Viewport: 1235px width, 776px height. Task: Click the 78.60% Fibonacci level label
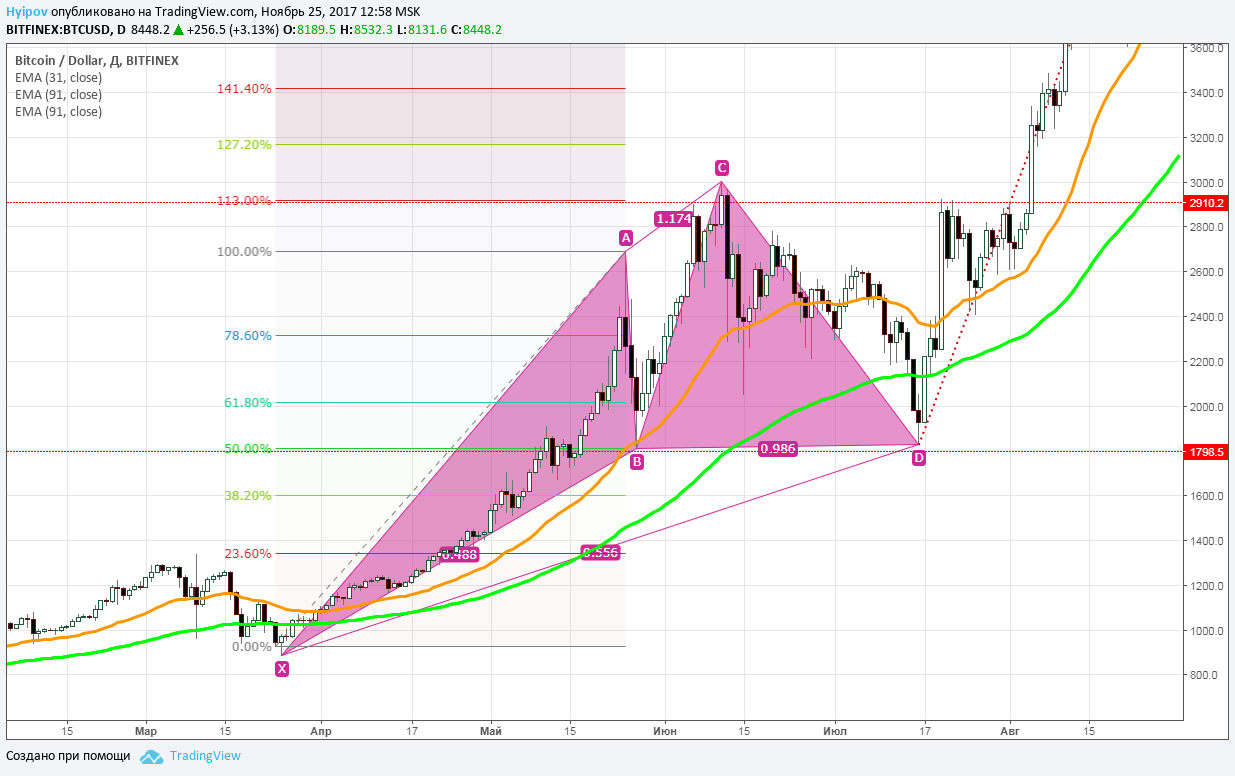(248, 335)
